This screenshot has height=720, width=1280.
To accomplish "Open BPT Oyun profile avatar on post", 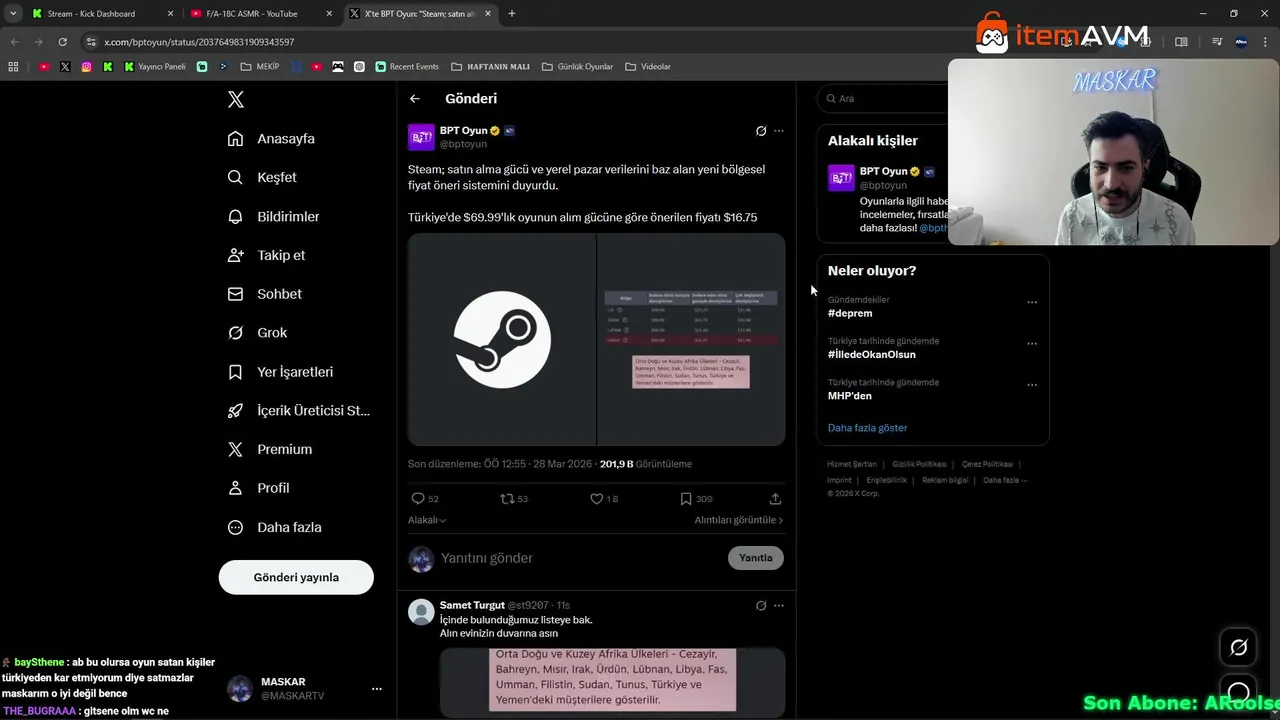I will (421, 137).
